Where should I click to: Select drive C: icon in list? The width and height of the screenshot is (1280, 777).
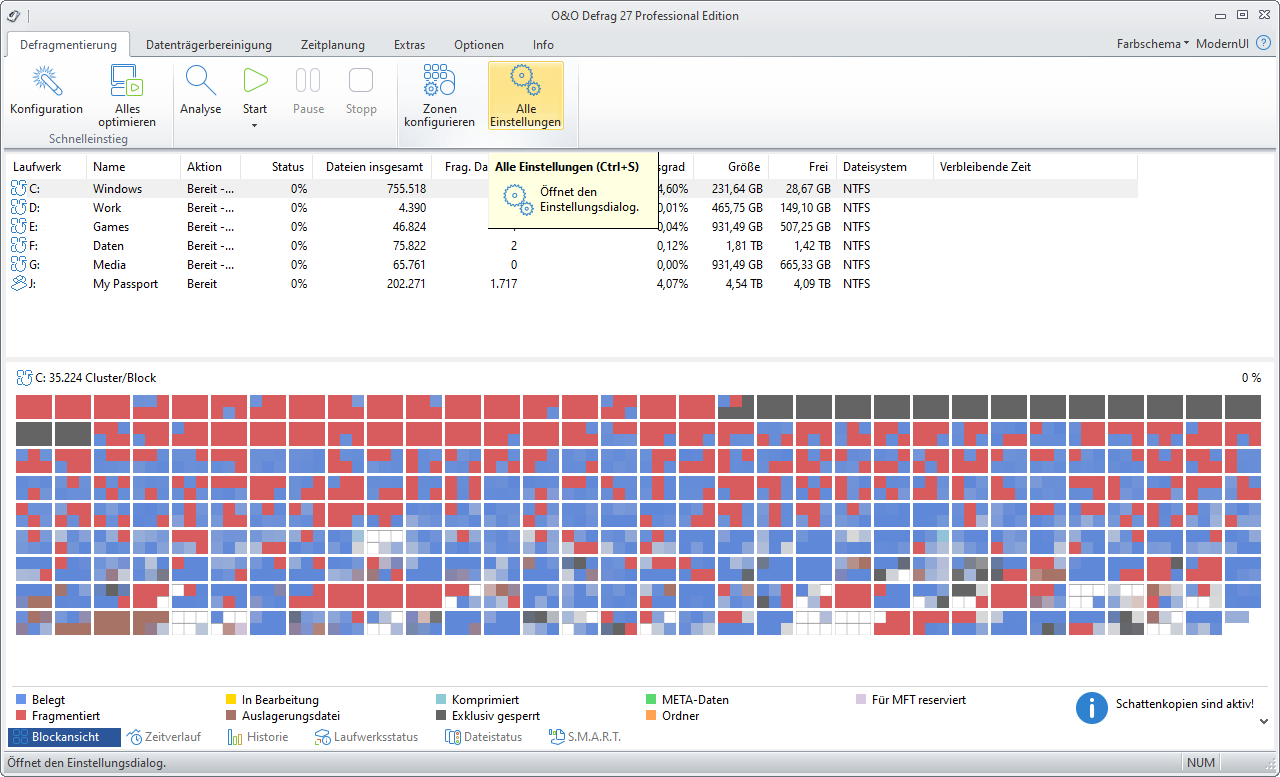(19, 188)
